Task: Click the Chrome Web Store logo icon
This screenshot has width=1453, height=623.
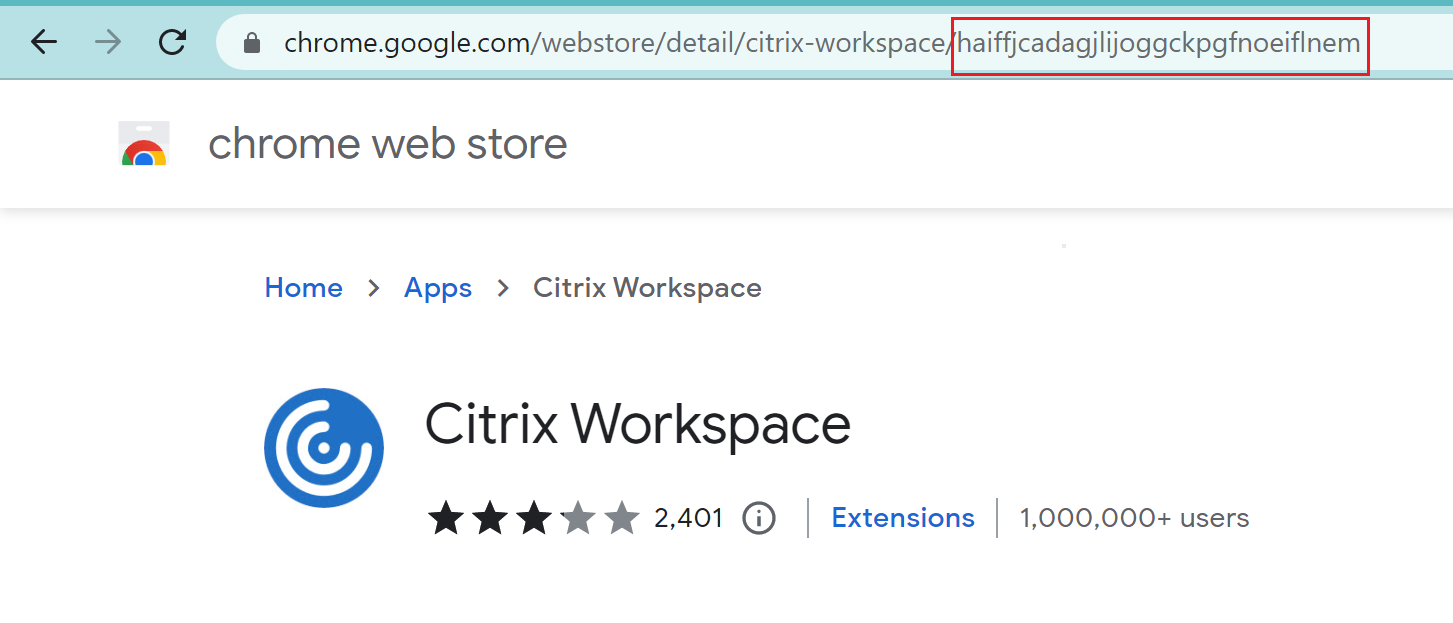Action: coord(144,143)
